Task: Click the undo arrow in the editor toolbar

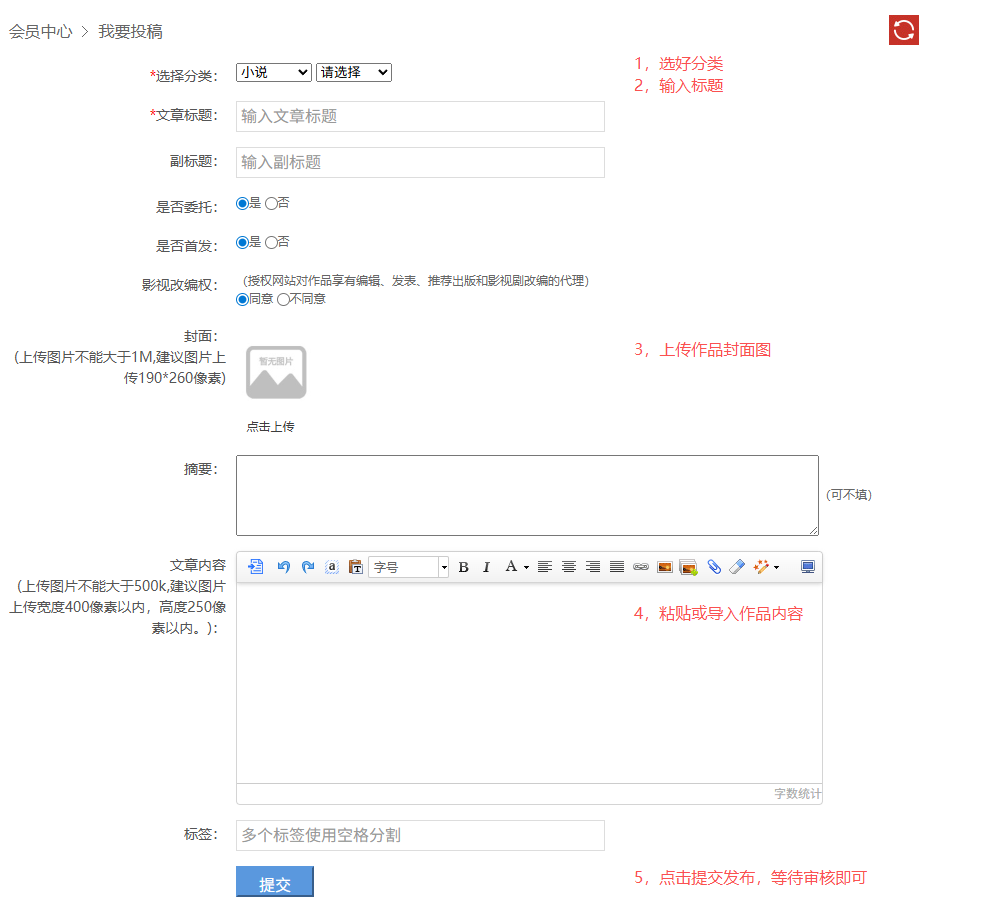Action: pos(283,567)
